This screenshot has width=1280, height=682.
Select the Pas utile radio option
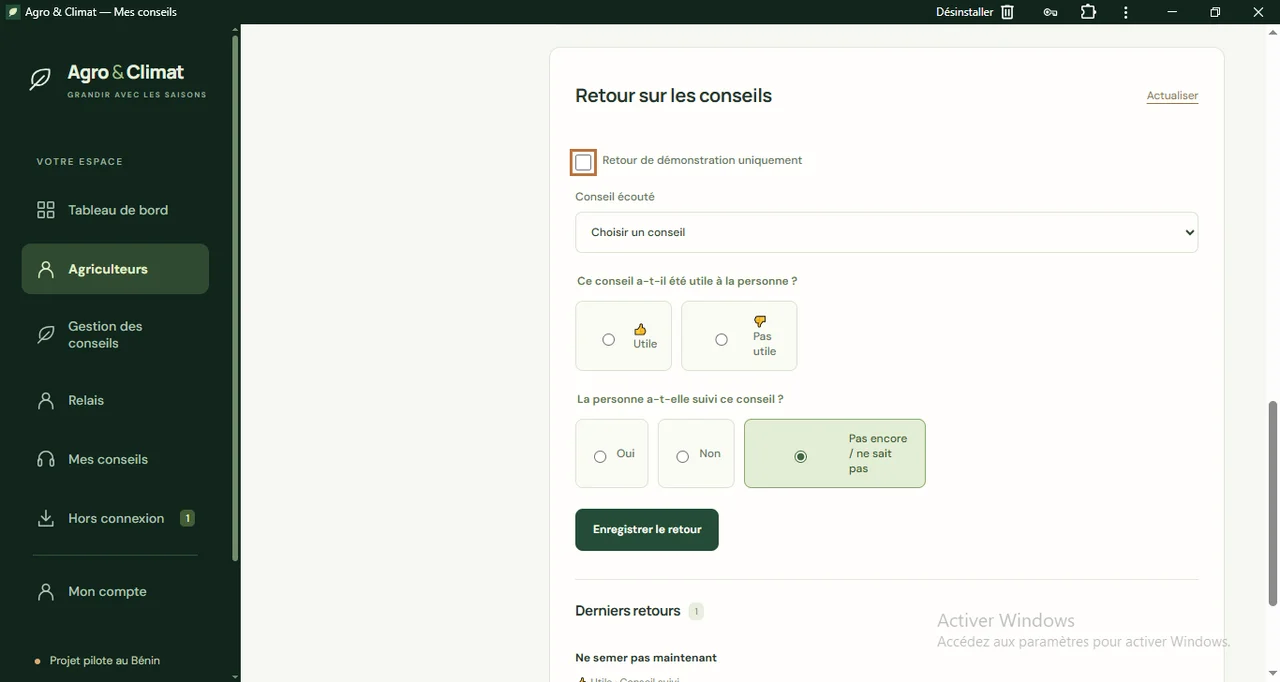coord(721,340)
